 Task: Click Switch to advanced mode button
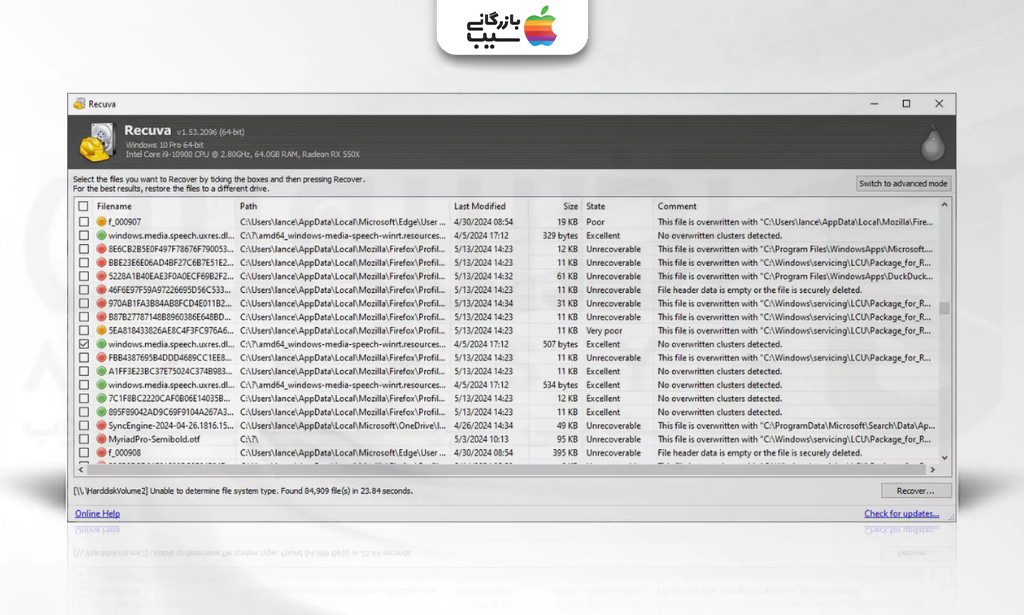click(903, 183)
